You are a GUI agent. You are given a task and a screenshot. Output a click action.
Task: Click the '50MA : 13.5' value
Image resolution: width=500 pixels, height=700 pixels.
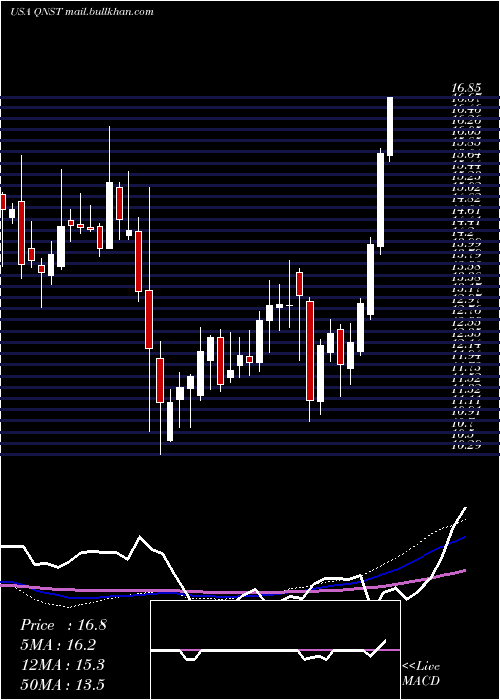tap(63, 685)
